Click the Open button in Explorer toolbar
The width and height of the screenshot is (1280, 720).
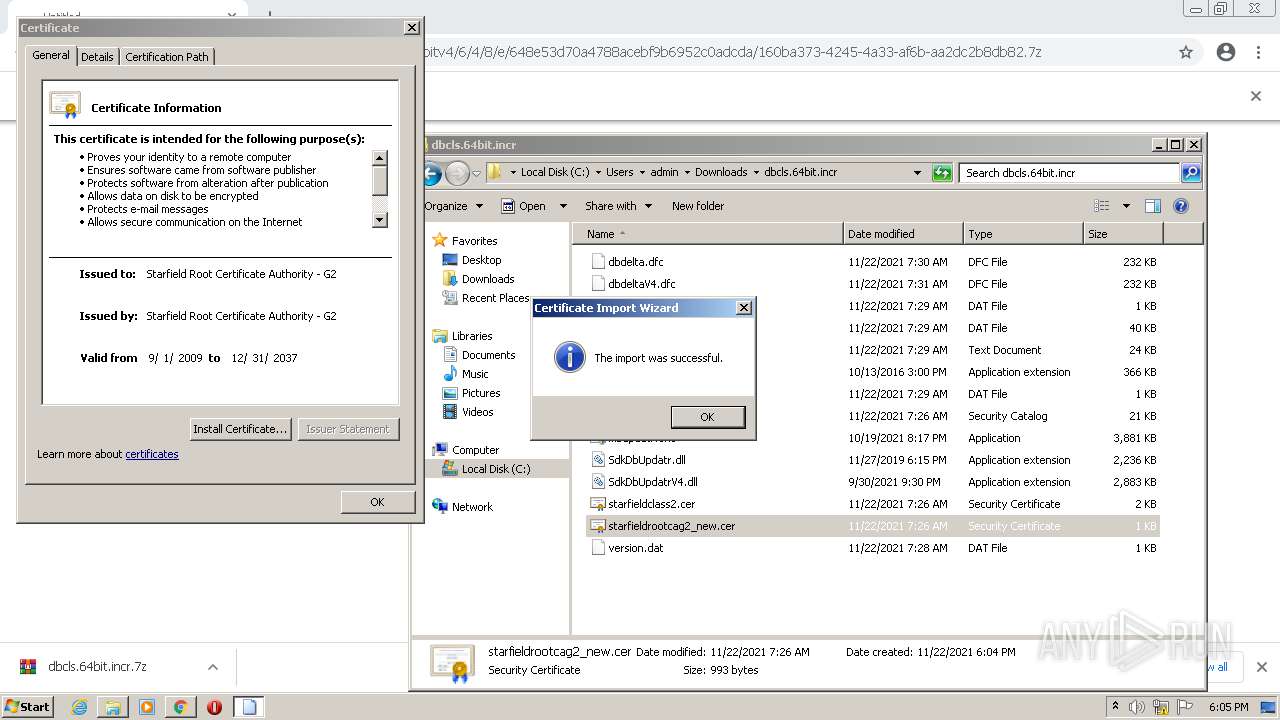[x=525, y=206]
